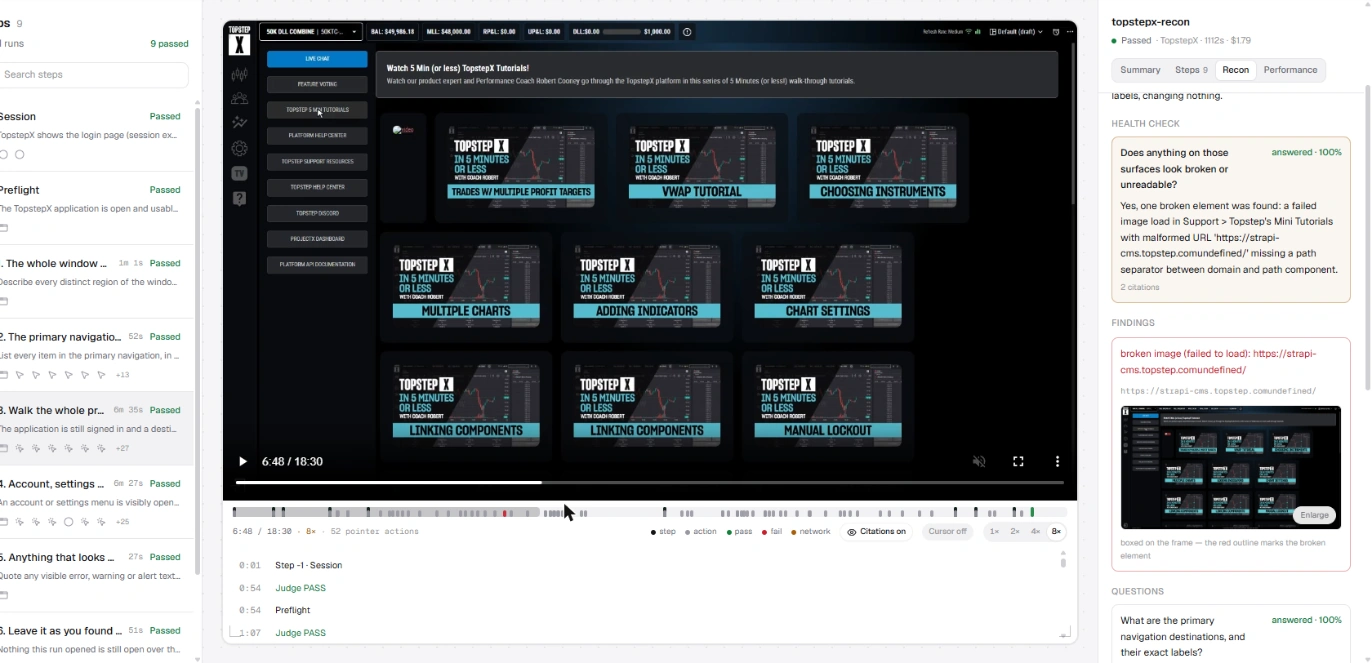Unmute the video with the crossed speaker icon

click(979, 461)
